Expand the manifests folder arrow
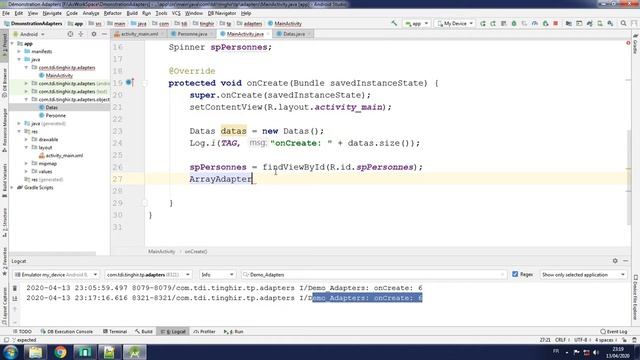 [19, 51]
